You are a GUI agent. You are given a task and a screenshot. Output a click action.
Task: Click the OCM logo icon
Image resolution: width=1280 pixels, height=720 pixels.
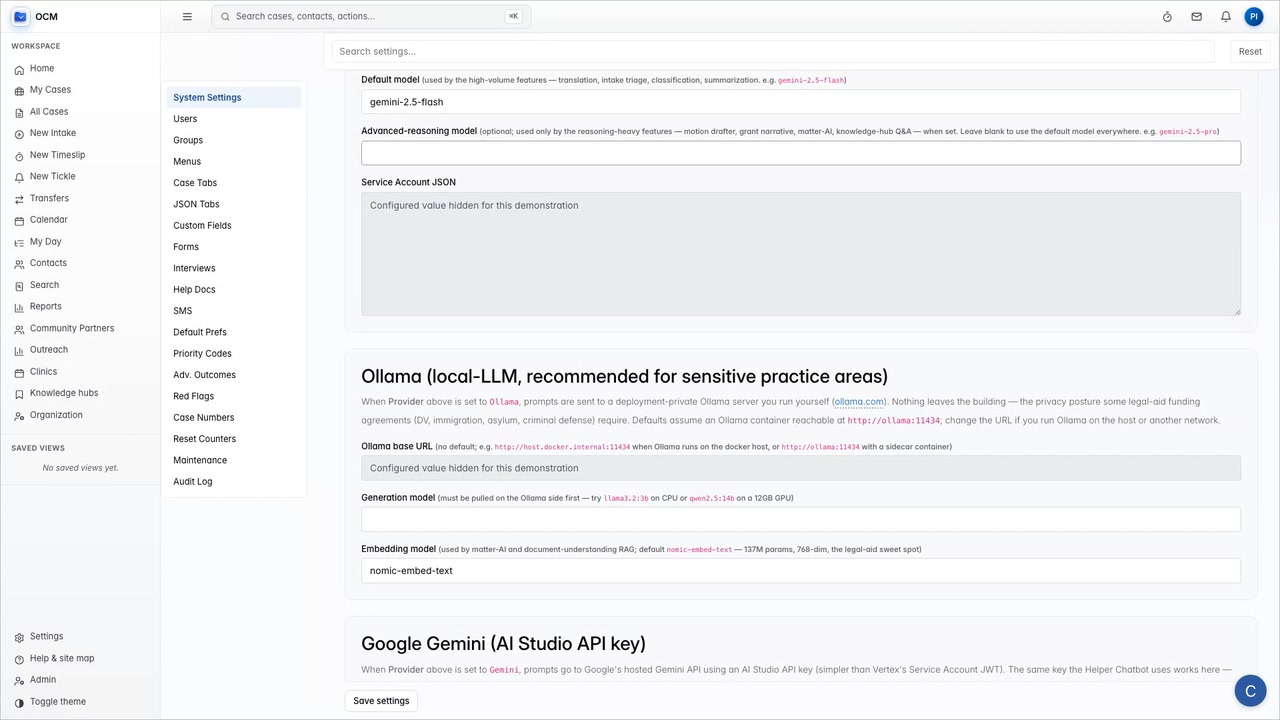[x=20, y=16]
